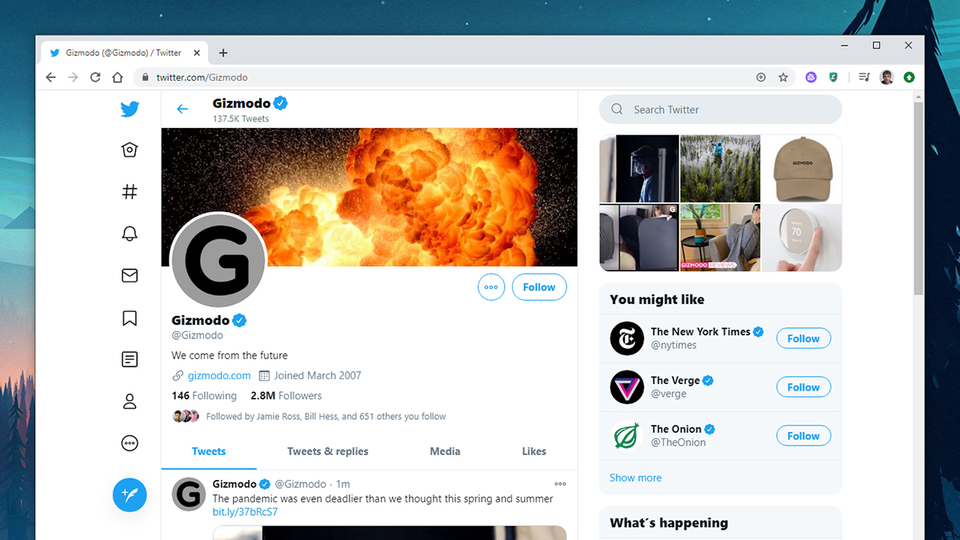This screenshot has height=540, width=960.
Task: Switch to the Media tab
Action: pos(444,451)
